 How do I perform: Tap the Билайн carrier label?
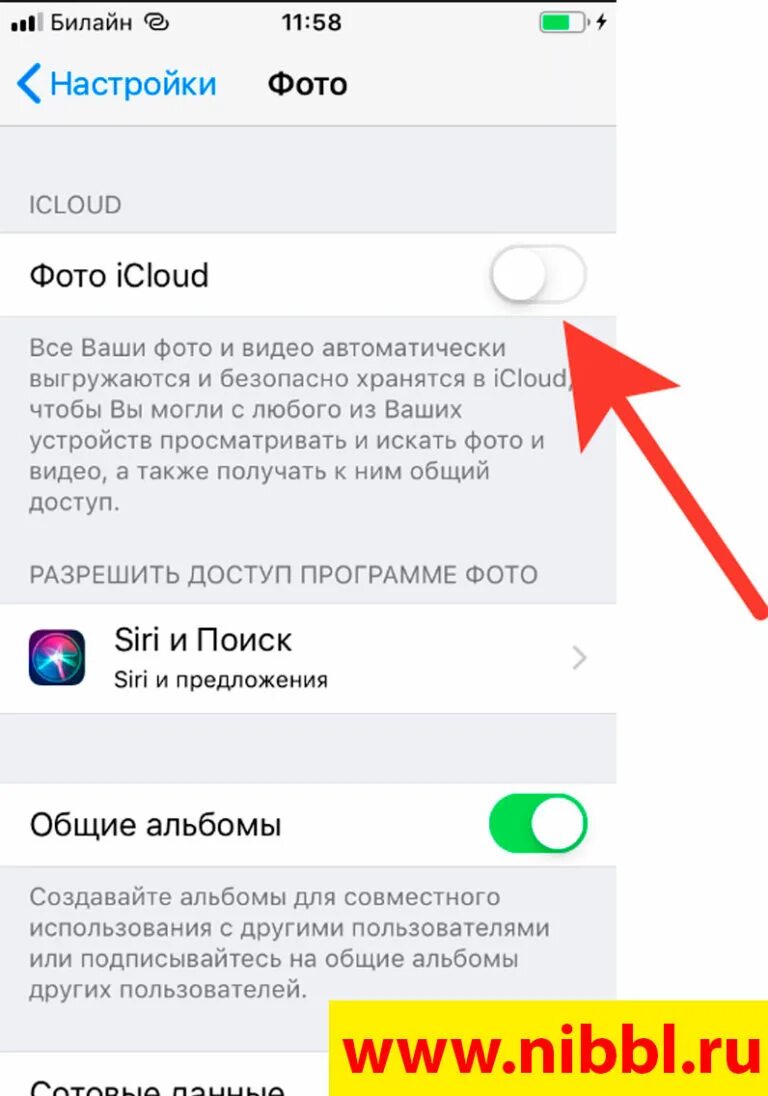[x=92, y=23]
